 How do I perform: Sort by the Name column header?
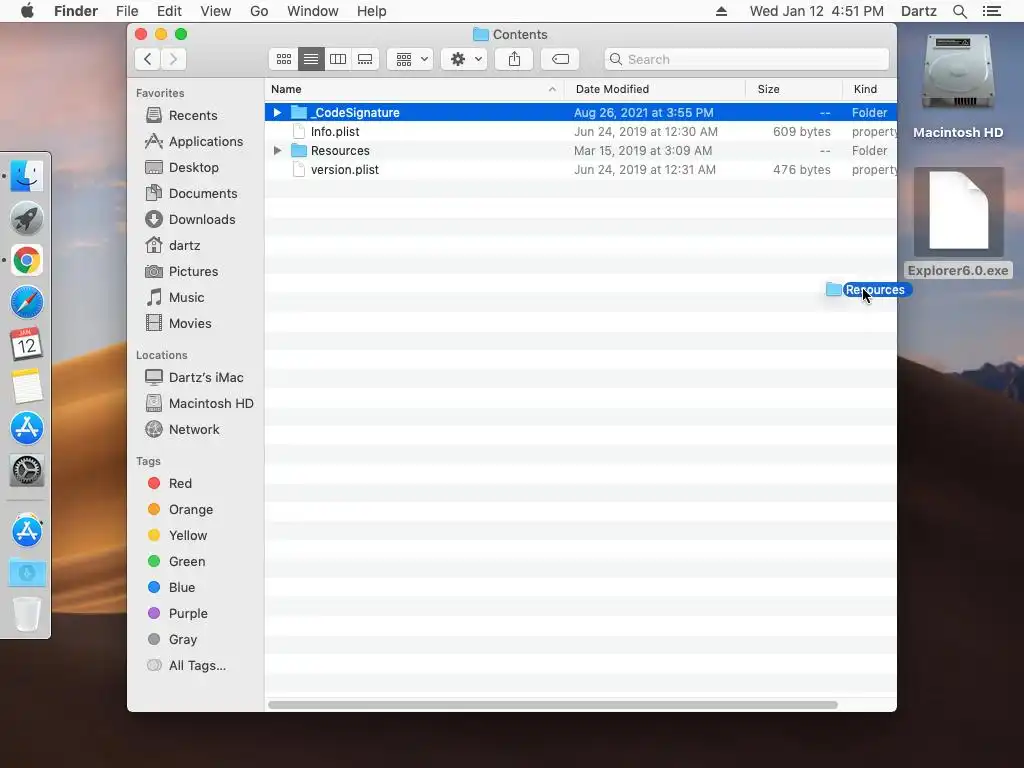413,89
